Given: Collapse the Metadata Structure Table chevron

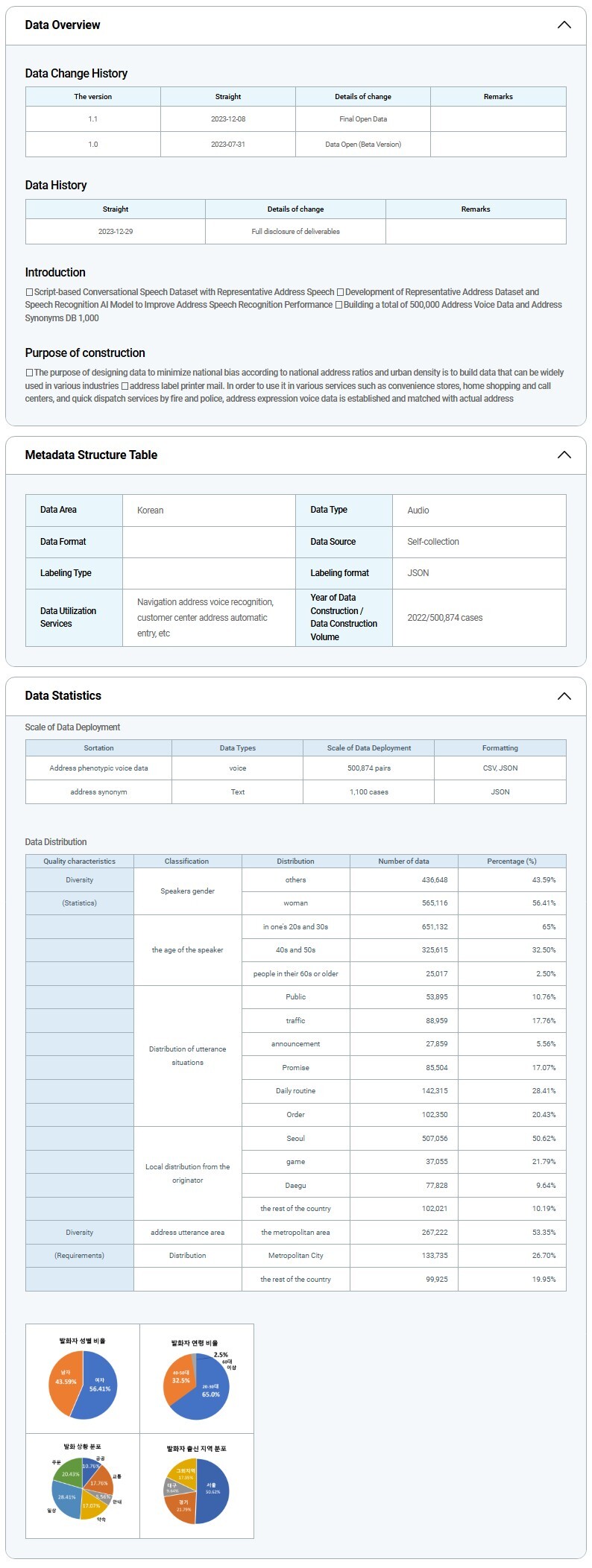Looking at the screenshot, I should (x=564, y=455).
